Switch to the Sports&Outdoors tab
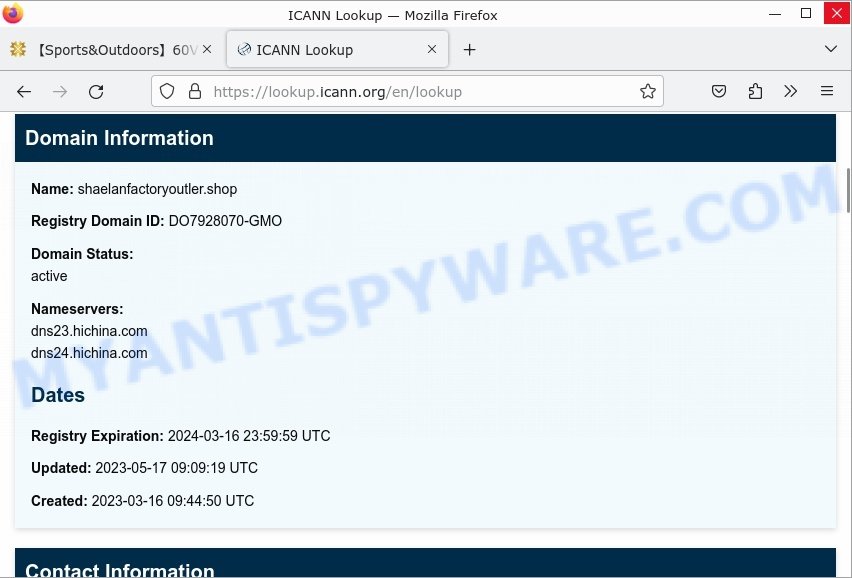This screenshot has height=578, width=852. tap(111, 50)
